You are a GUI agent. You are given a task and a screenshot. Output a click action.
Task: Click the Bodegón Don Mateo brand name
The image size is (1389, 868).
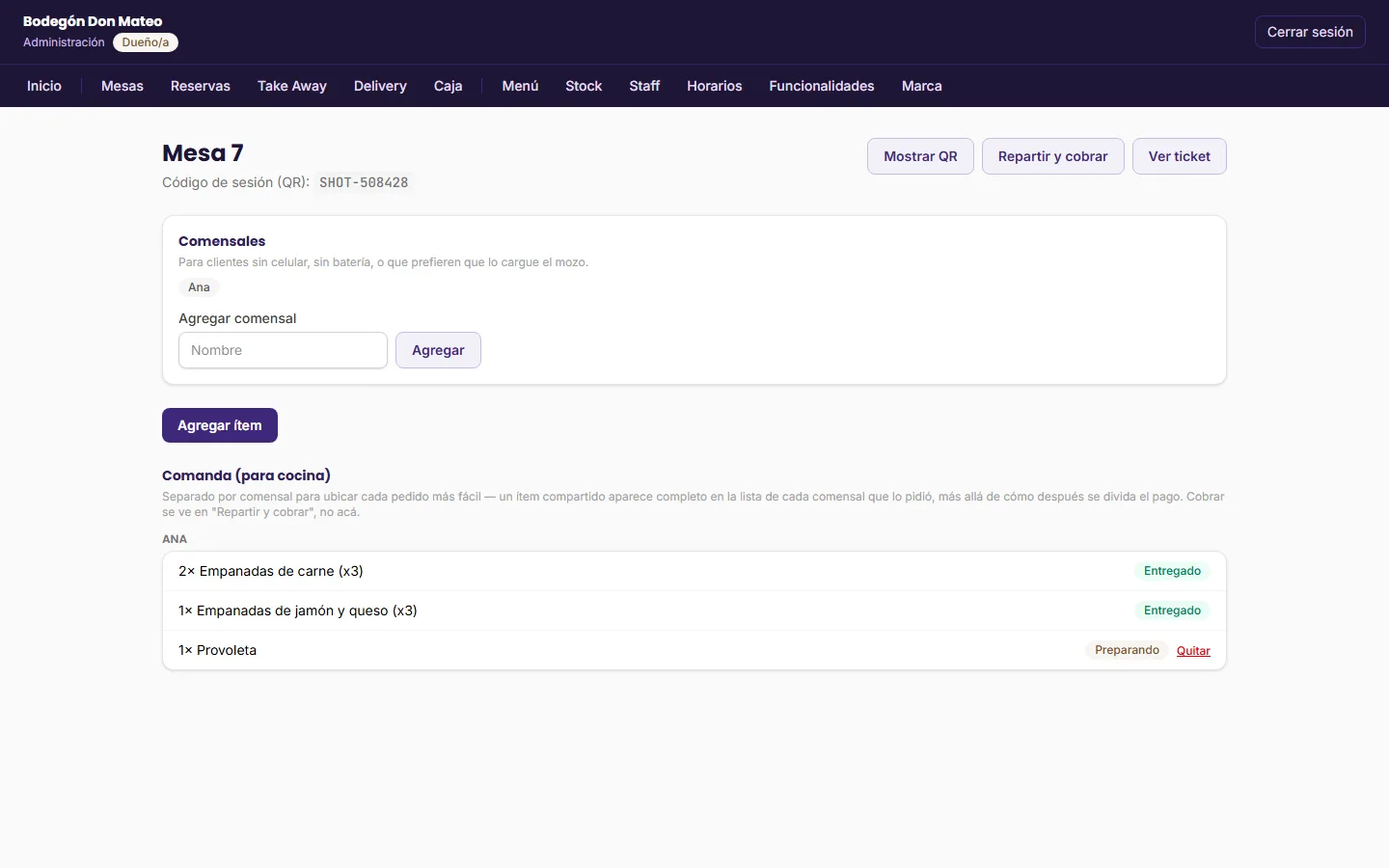[x=93, y=21]
